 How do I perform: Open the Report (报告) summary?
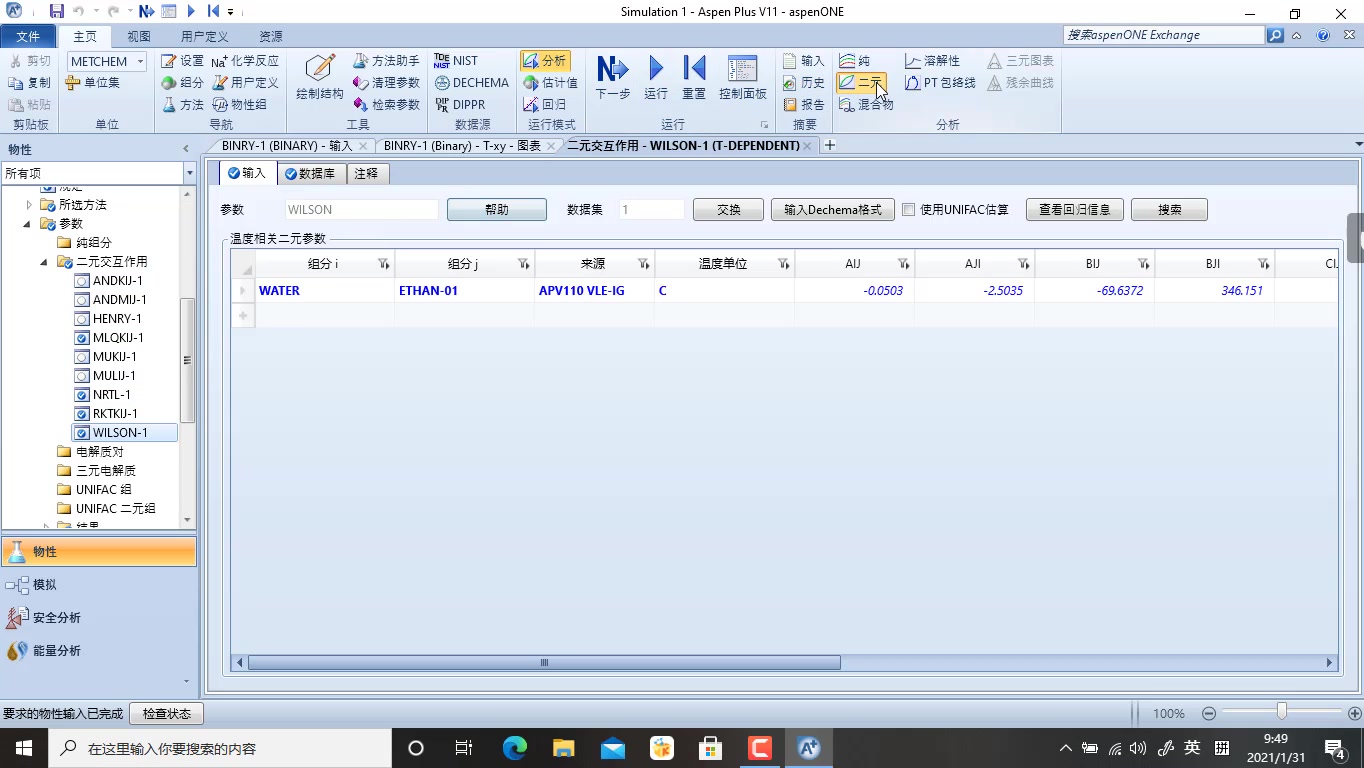coord(804,105)
